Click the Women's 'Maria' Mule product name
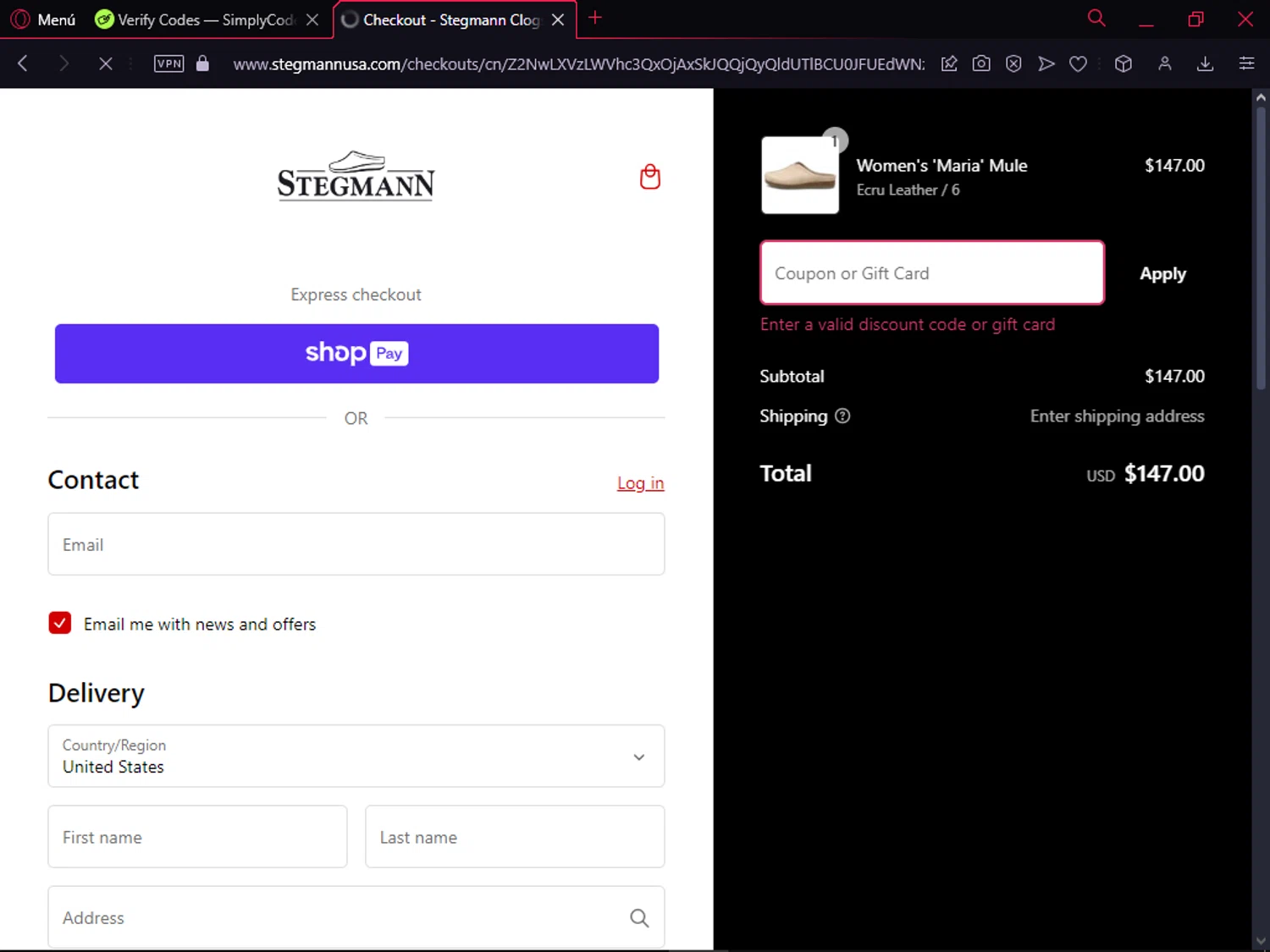The width and height of the screenshot is (1270, 952). point(941,165)
